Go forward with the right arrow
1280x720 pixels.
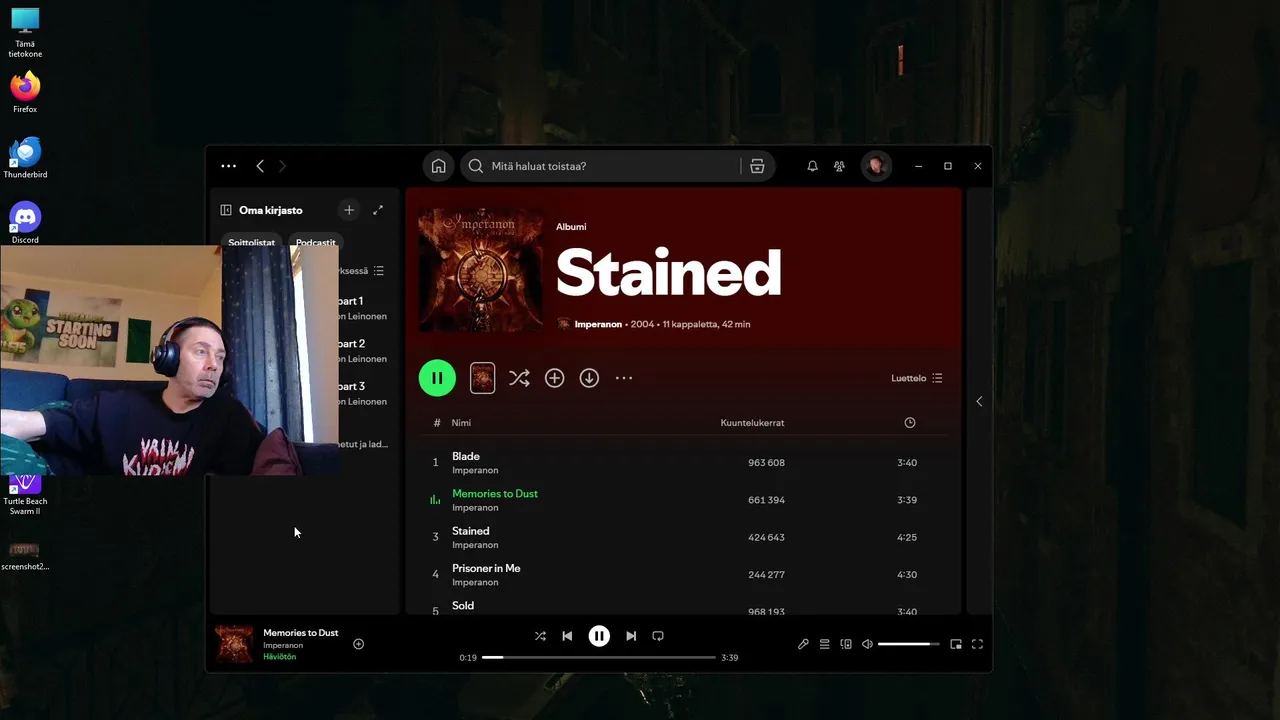tap(282, 166)
